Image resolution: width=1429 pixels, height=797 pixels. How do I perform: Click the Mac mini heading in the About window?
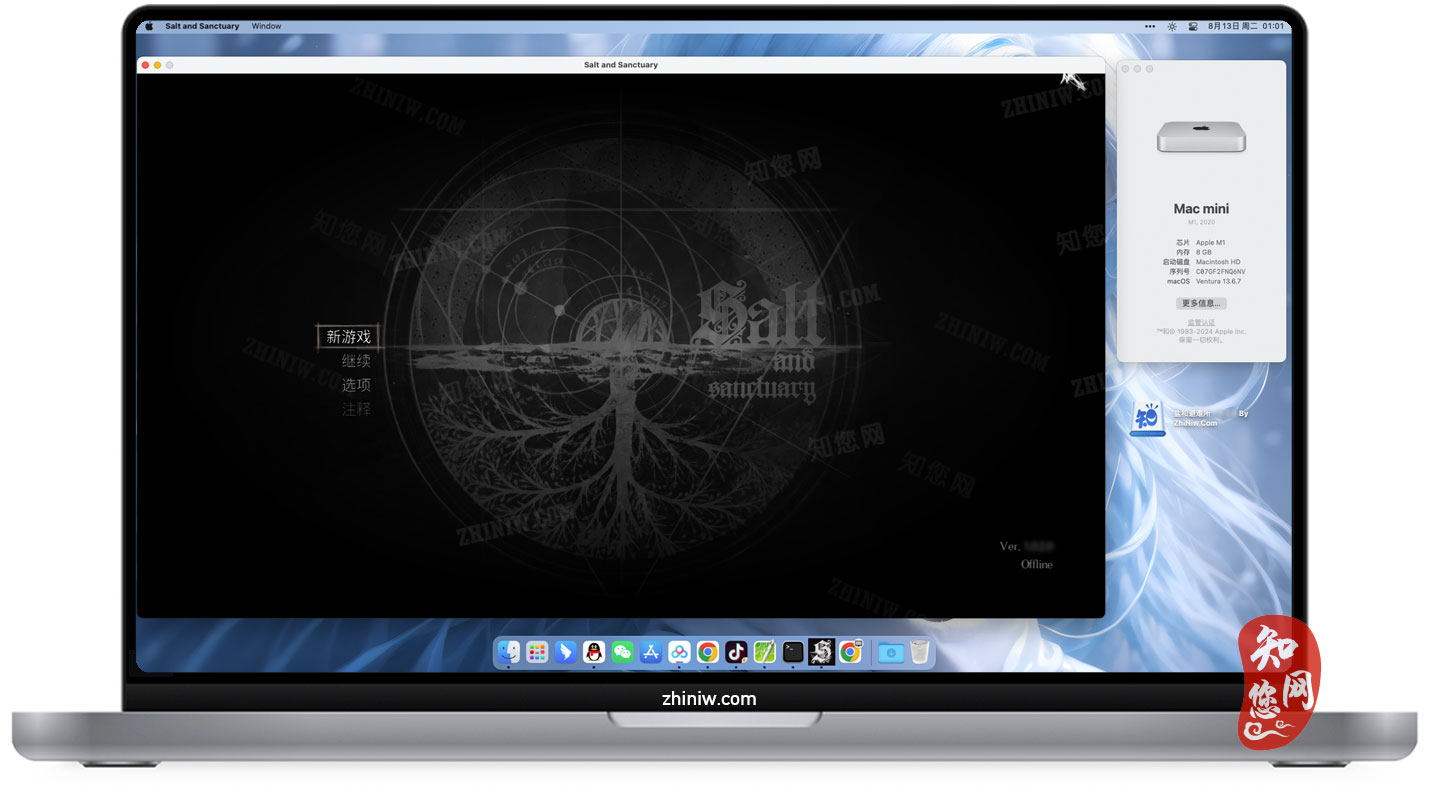(x=1201, y=209)
